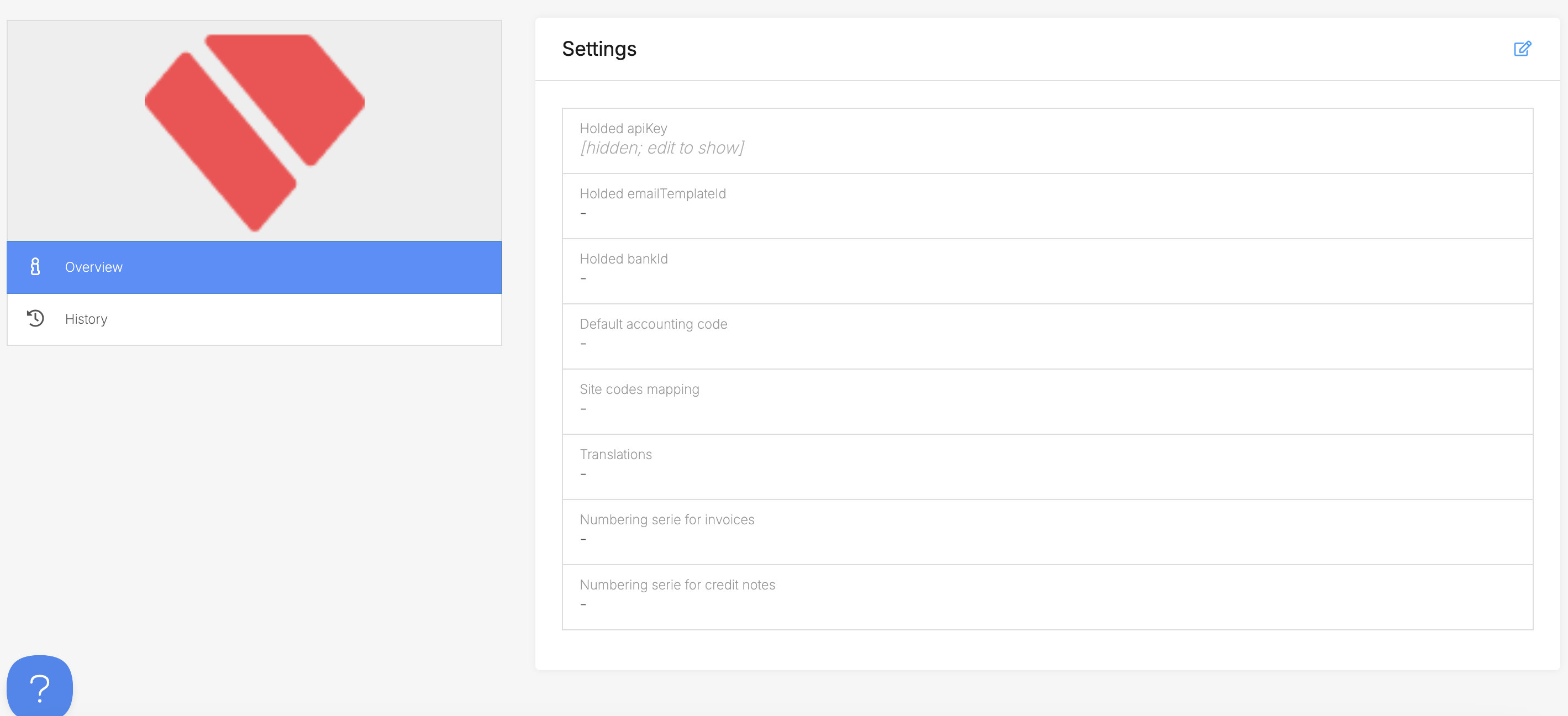
Task: Open the help question mark button
Action: tap(40, 687)
